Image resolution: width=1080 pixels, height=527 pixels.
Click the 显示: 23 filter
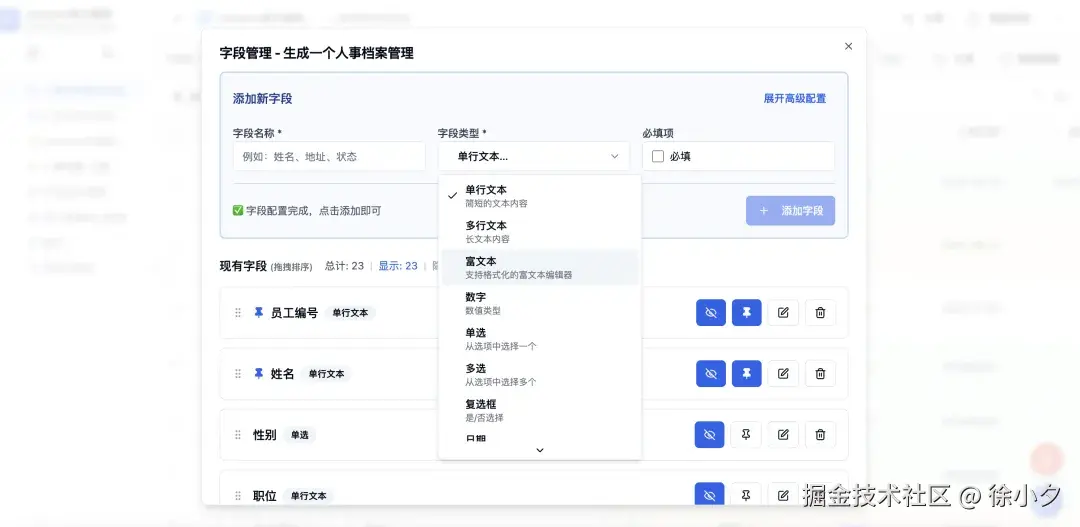pyautogui.click(x=398, y=266)
